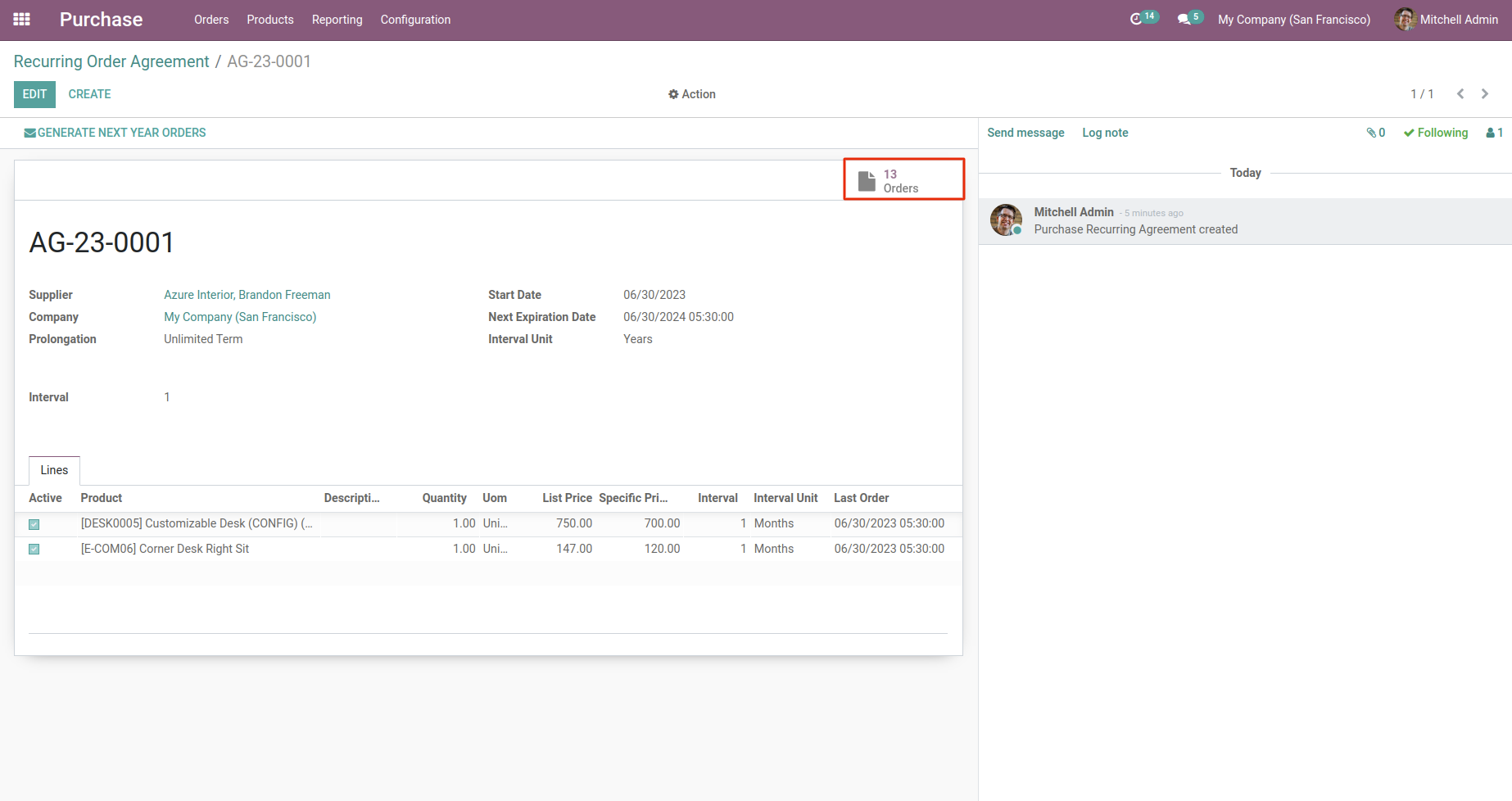
Task: Open the apps grid menu icon
Action: click(x=22, y=20)
